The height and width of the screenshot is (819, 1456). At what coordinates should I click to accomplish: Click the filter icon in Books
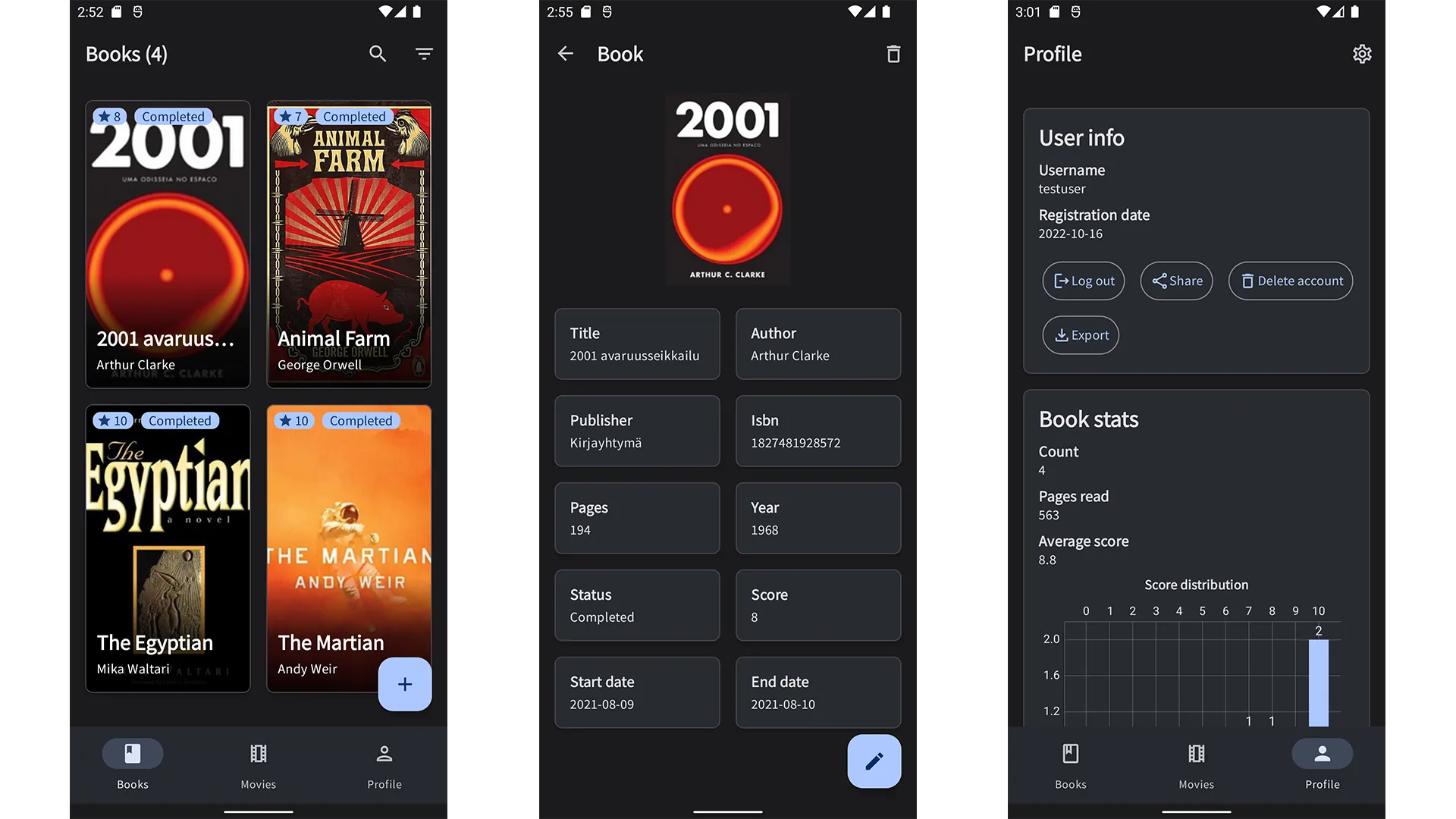pyautogui.click(x=424, y=54)
